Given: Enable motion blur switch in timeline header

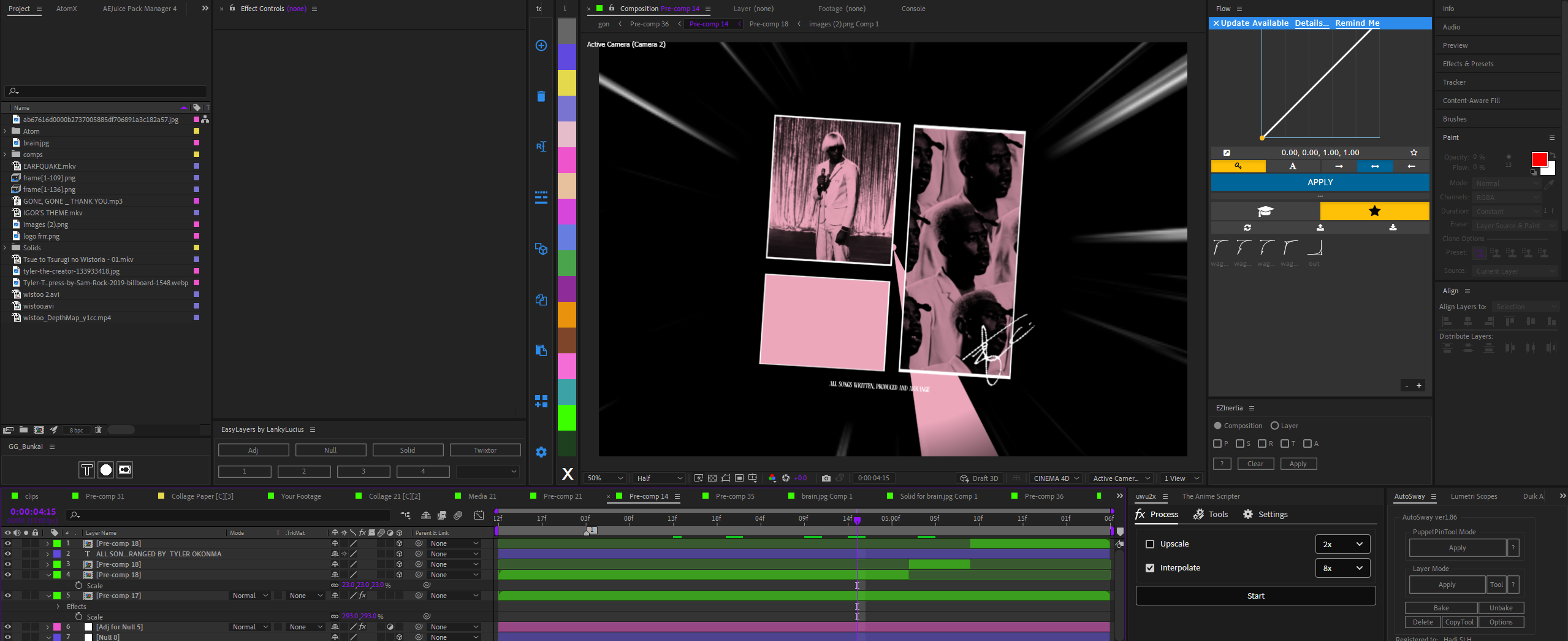Looking at the screenshot, I should click(x=458, y=515).
